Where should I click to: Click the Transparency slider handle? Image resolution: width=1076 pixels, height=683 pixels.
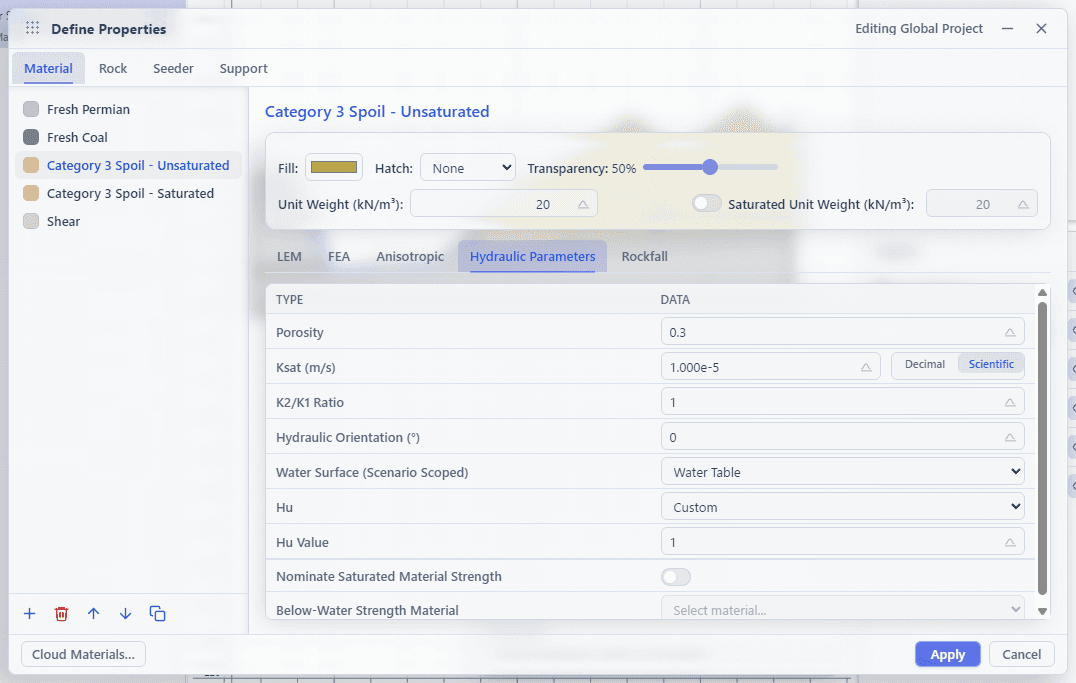(x=710, y=167)
